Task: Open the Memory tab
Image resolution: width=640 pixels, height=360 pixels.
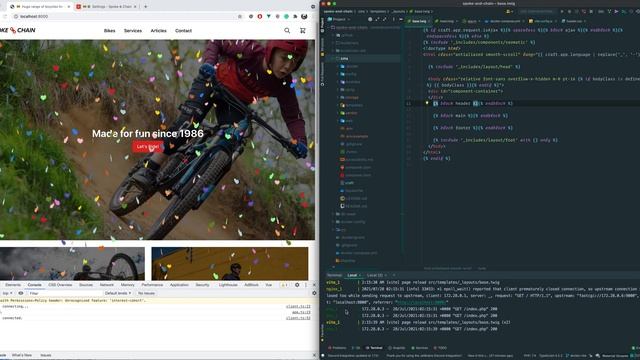Action: 127,285
